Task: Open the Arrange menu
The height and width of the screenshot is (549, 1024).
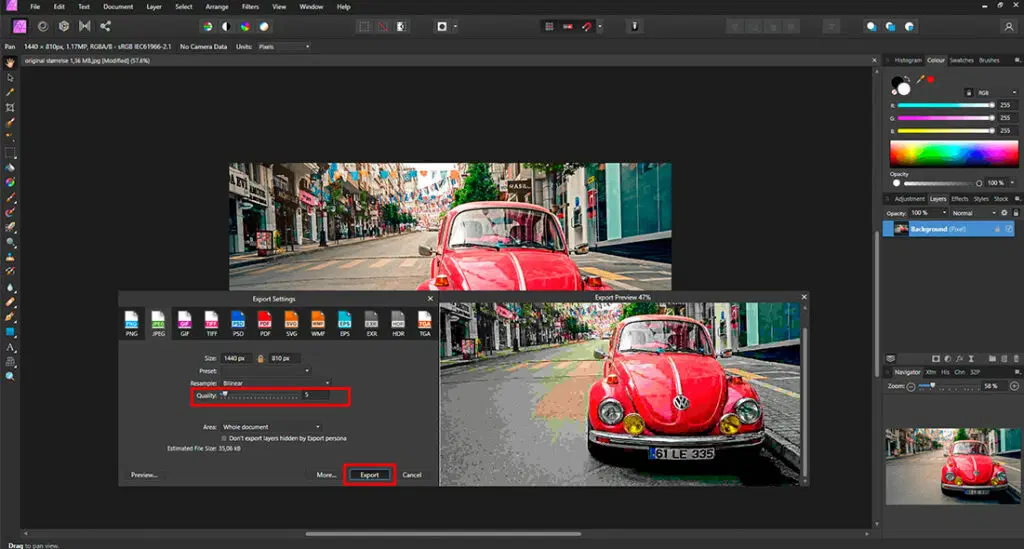Action: 217,7
